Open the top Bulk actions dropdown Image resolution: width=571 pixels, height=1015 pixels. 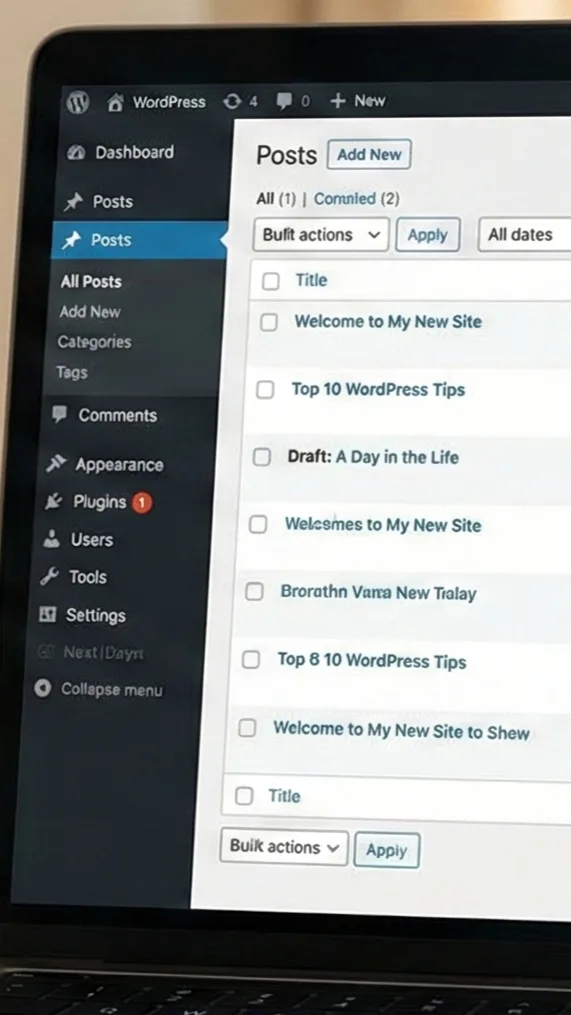[x=321, y=234]
